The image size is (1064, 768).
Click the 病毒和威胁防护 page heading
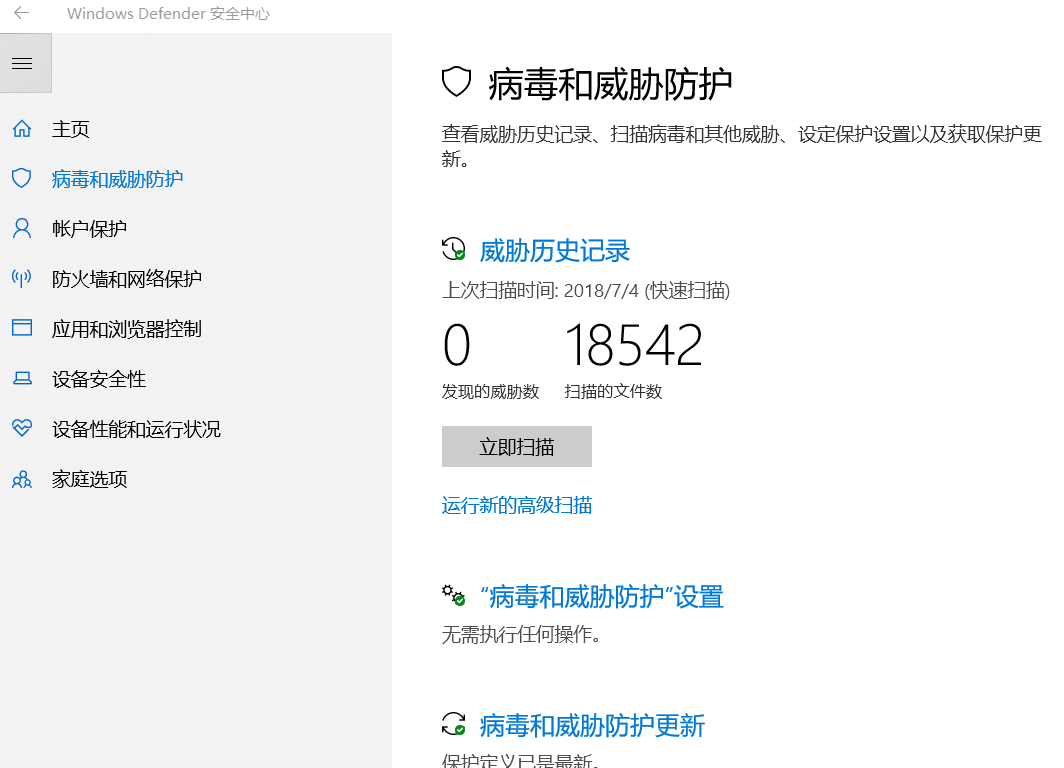pyautogui.click(x=609, y=84)
